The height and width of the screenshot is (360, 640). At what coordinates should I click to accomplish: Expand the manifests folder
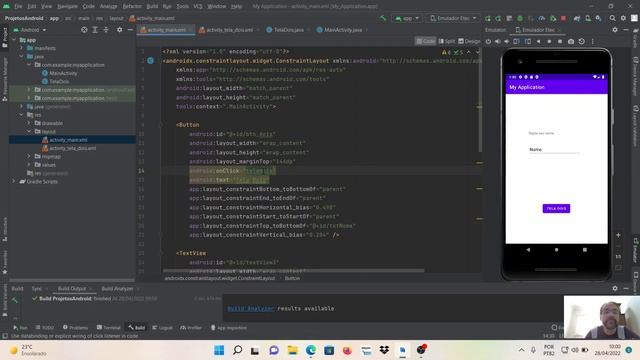(x=22, y=48)
